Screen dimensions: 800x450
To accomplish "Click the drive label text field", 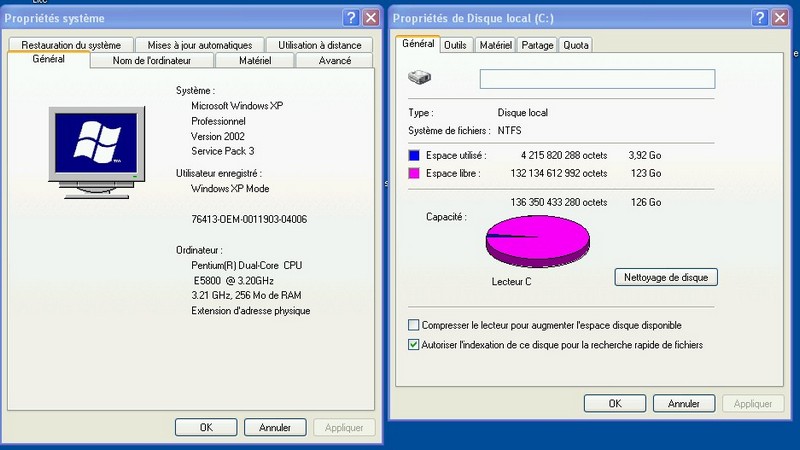I will pyautogui.click(x=597, y=79).
